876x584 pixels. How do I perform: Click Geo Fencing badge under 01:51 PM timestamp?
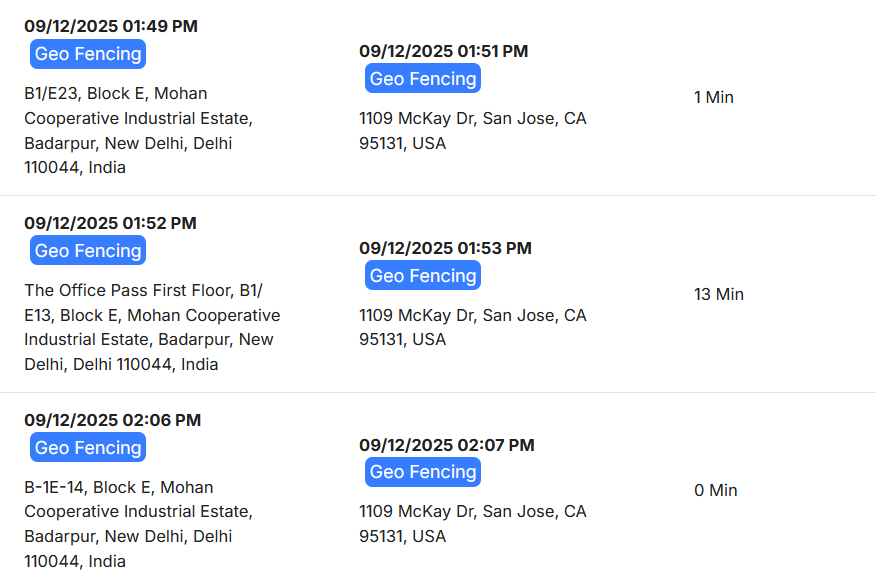422,79
